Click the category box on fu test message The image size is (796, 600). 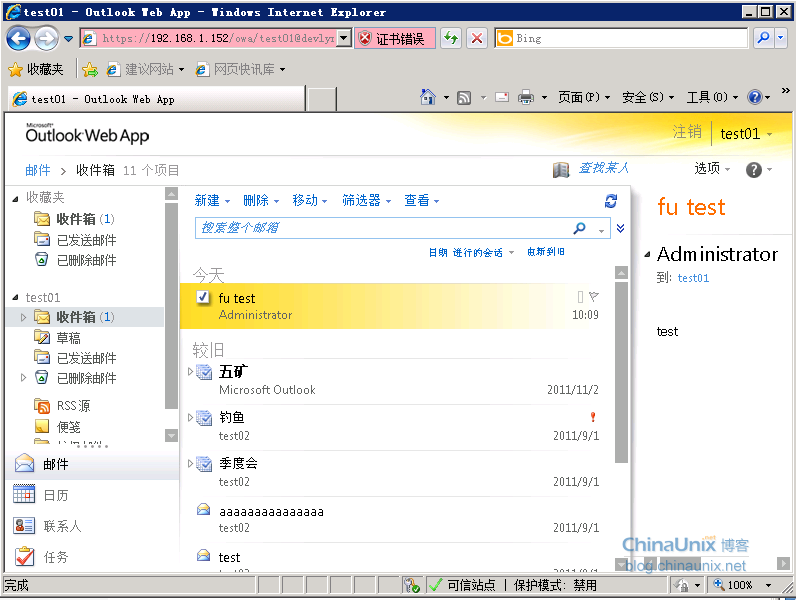[580, 296]
